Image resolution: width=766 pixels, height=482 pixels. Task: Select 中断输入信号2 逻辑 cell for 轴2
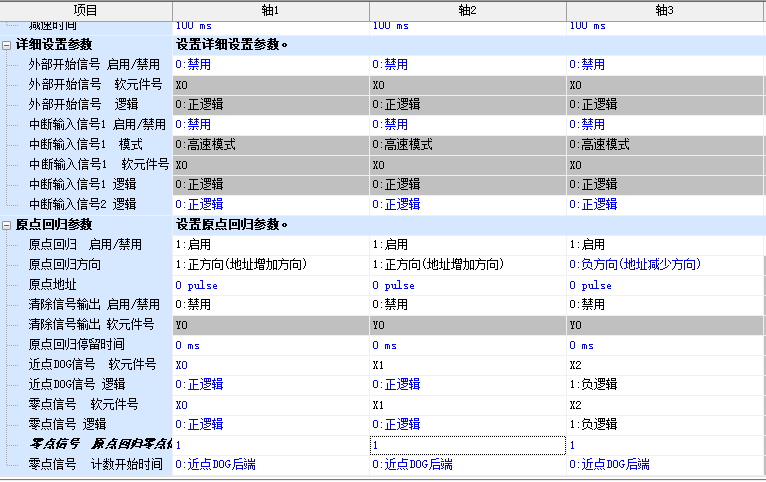click(x=468, y=205)
